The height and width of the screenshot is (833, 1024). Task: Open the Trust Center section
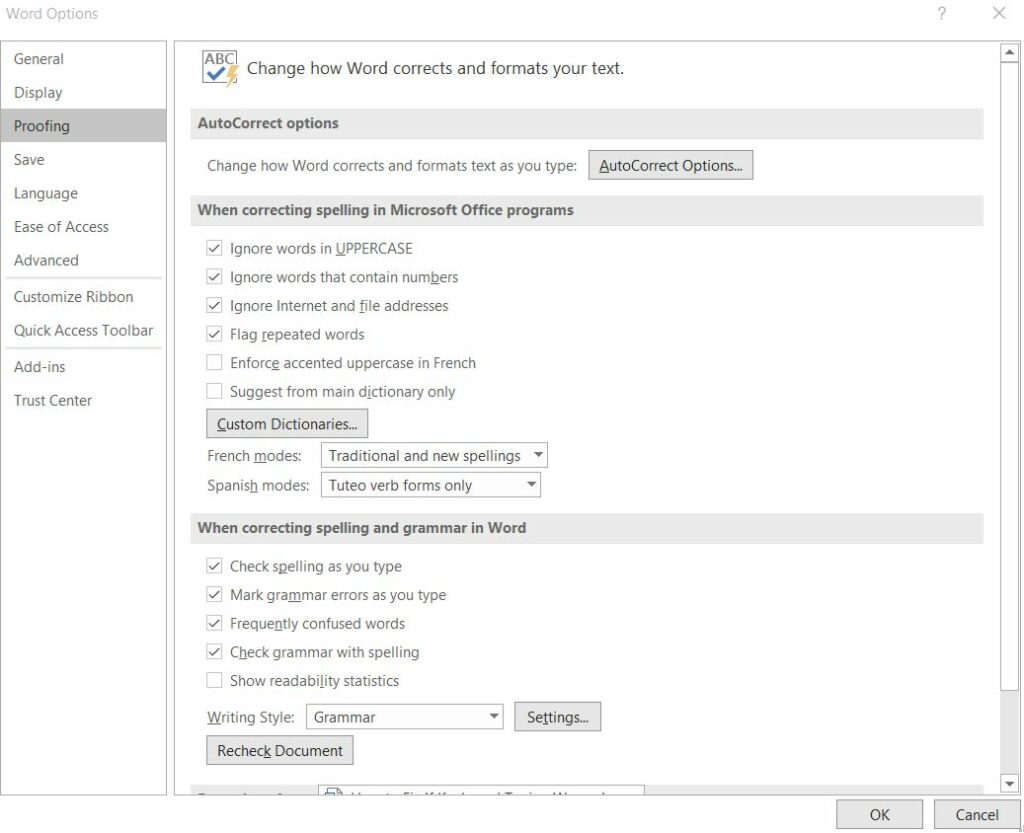[x=53, y=400]
